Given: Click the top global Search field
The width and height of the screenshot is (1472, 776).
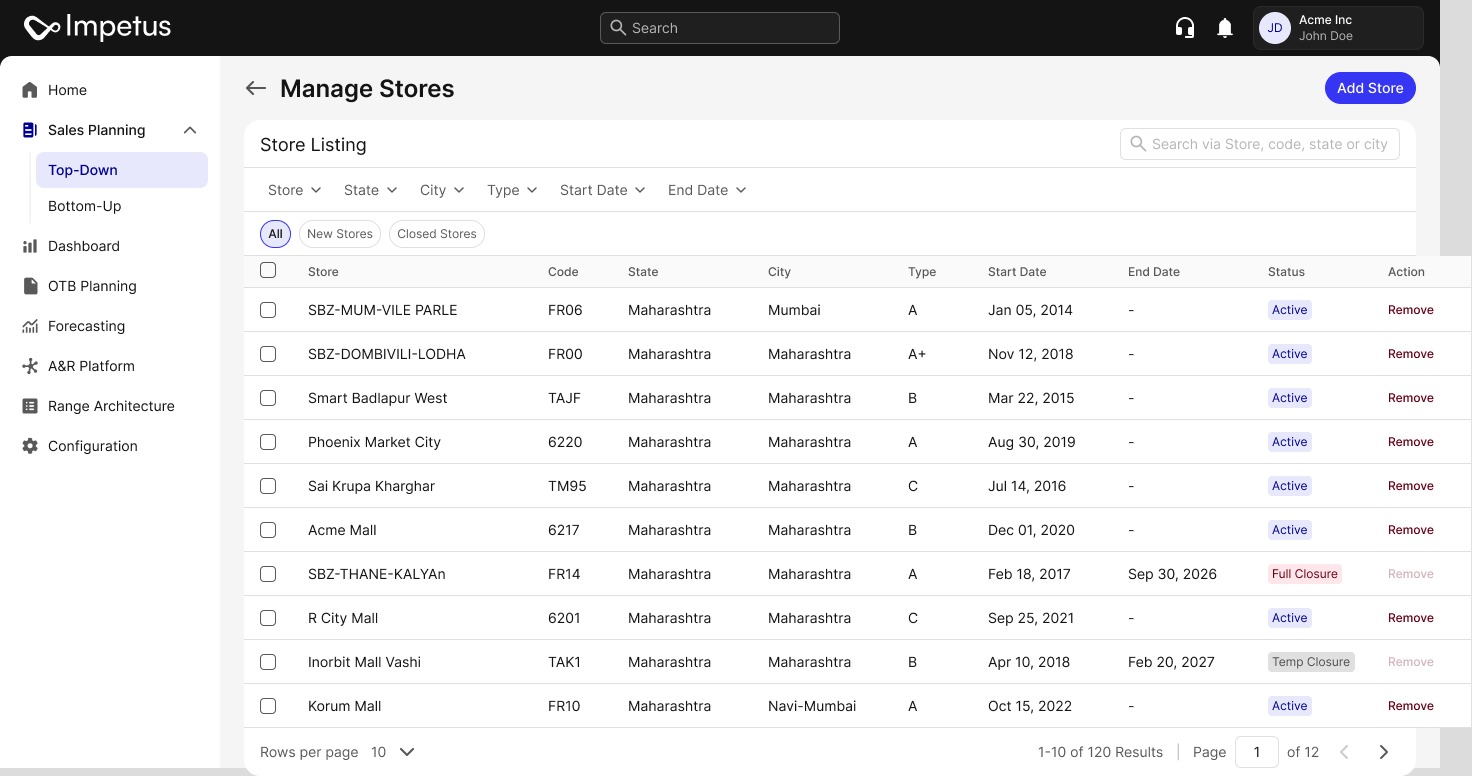Looking at the screenshot, I should click(720, 28).
